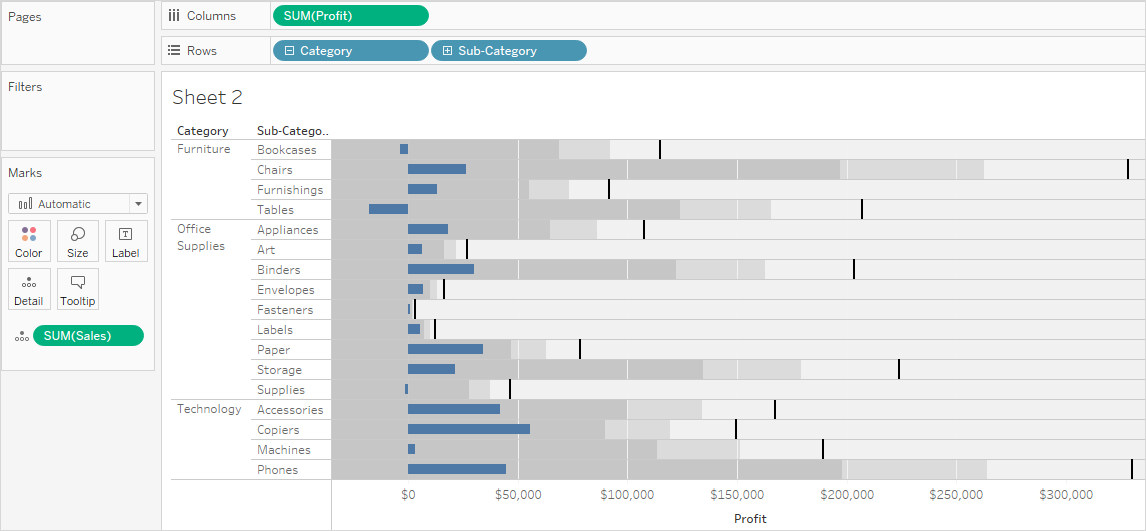The width and height of the screenshot is (1146, 531).
Task: Select the Storage row label
Action: point(279,370)
